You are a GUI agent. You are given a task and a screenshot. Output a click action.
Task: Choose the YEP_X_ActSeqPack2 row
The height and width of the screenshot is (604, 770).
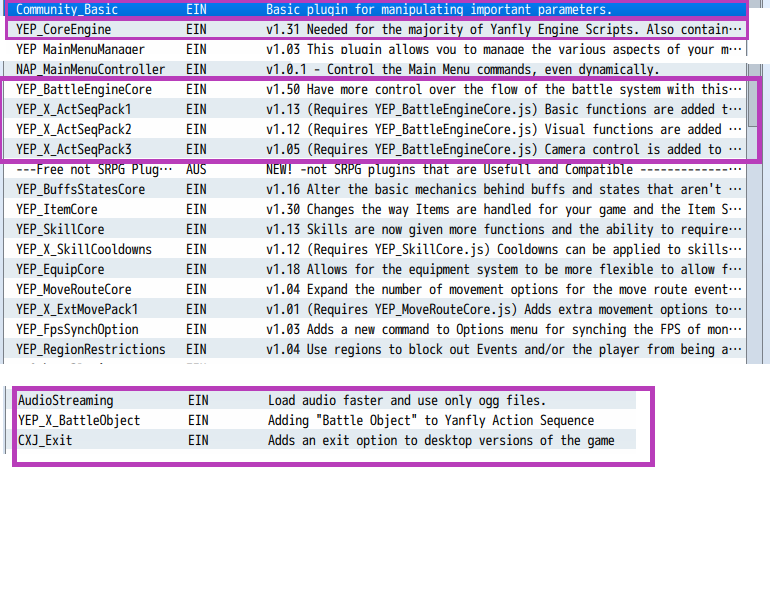tap(376, 130)
